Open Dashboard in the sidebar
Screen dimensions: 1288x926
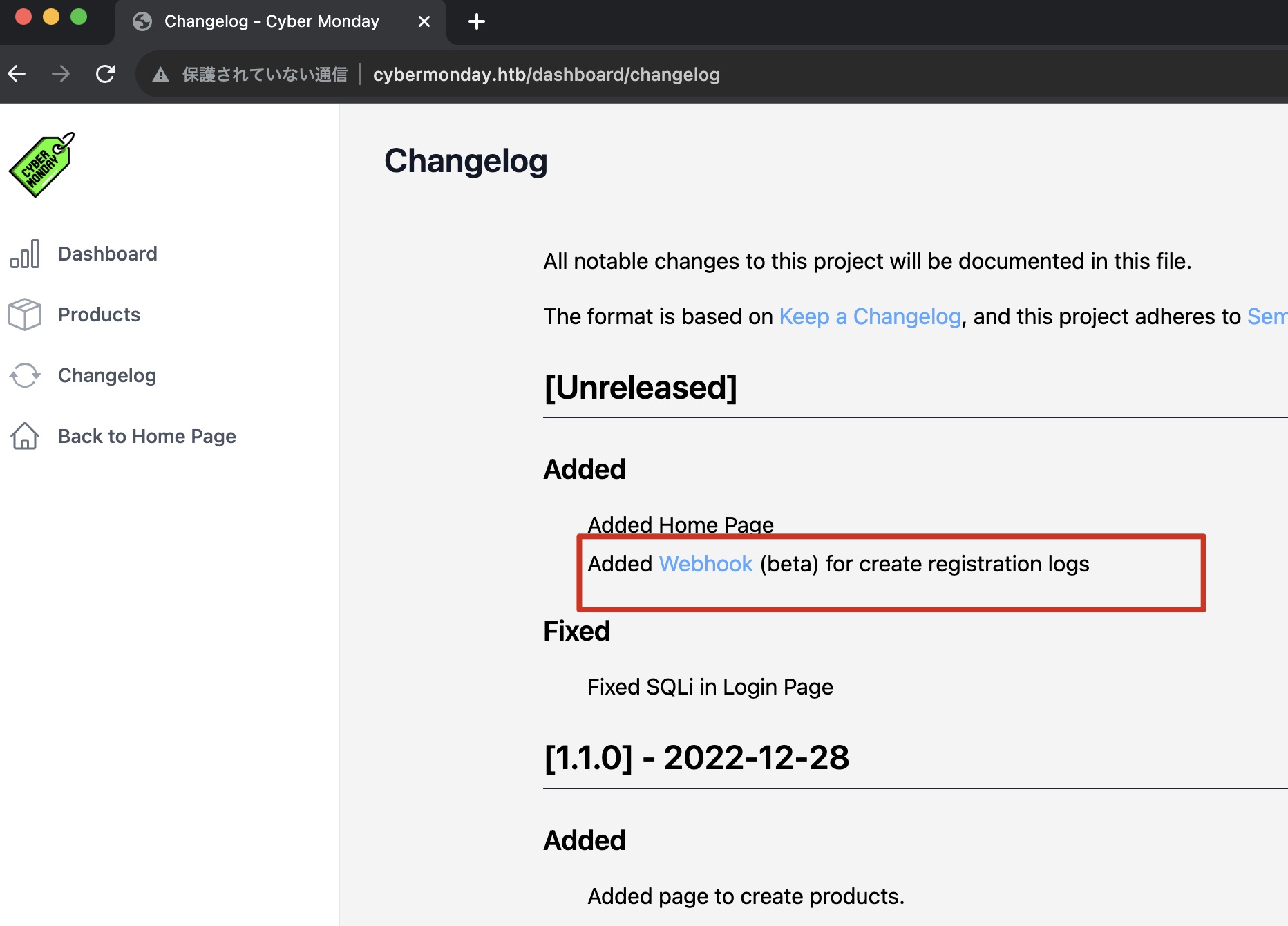(108, 254)
